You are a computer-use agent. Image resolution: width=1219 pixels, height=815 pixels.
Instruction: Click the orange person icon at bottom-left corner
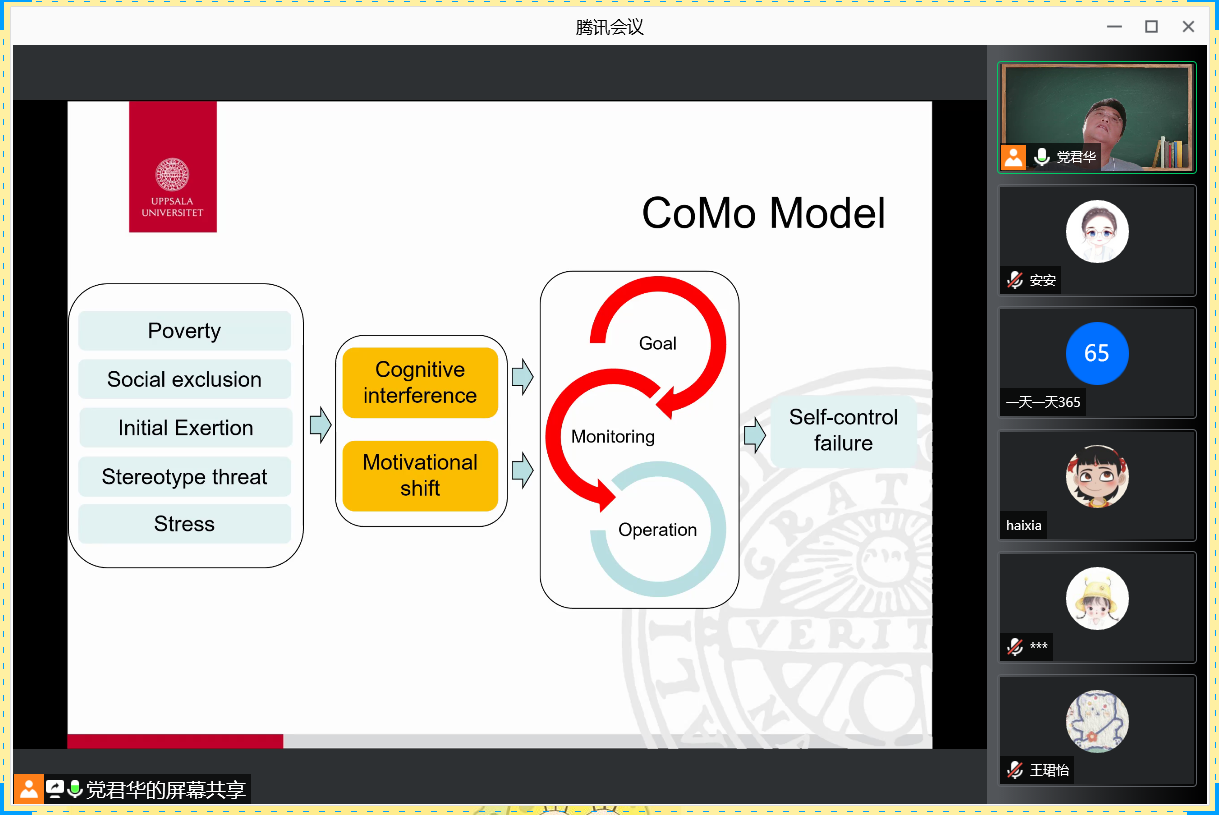29,789
